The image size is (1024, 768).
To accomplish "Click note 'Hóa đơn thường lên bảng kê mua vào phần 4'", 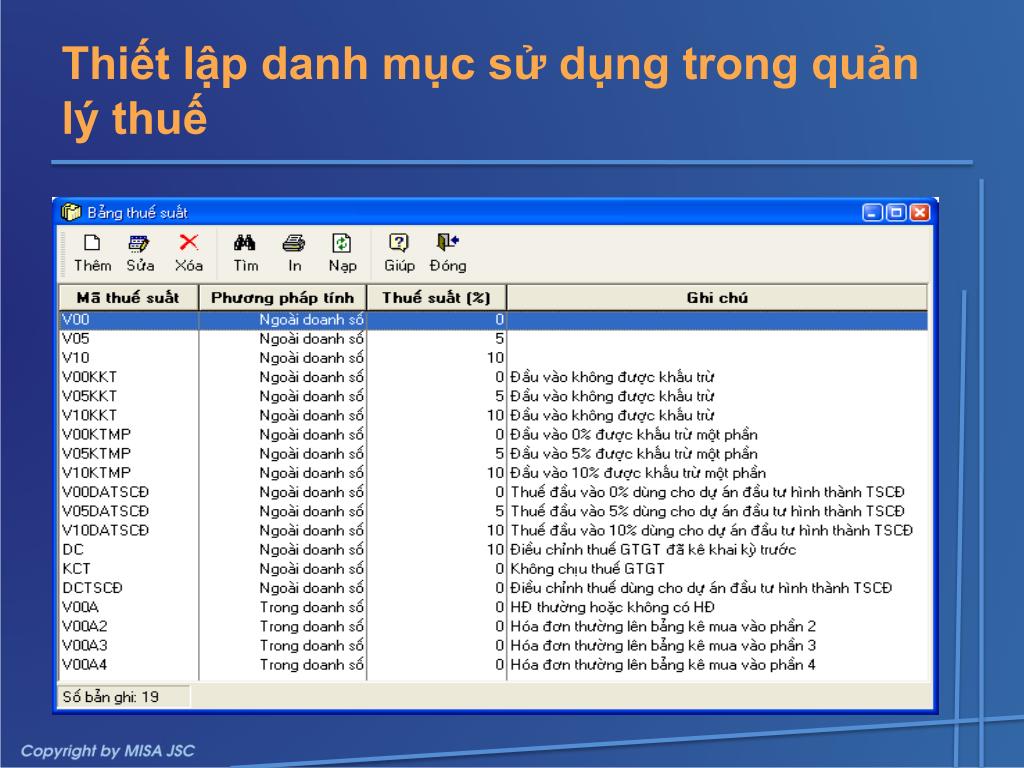I will 663,664.
